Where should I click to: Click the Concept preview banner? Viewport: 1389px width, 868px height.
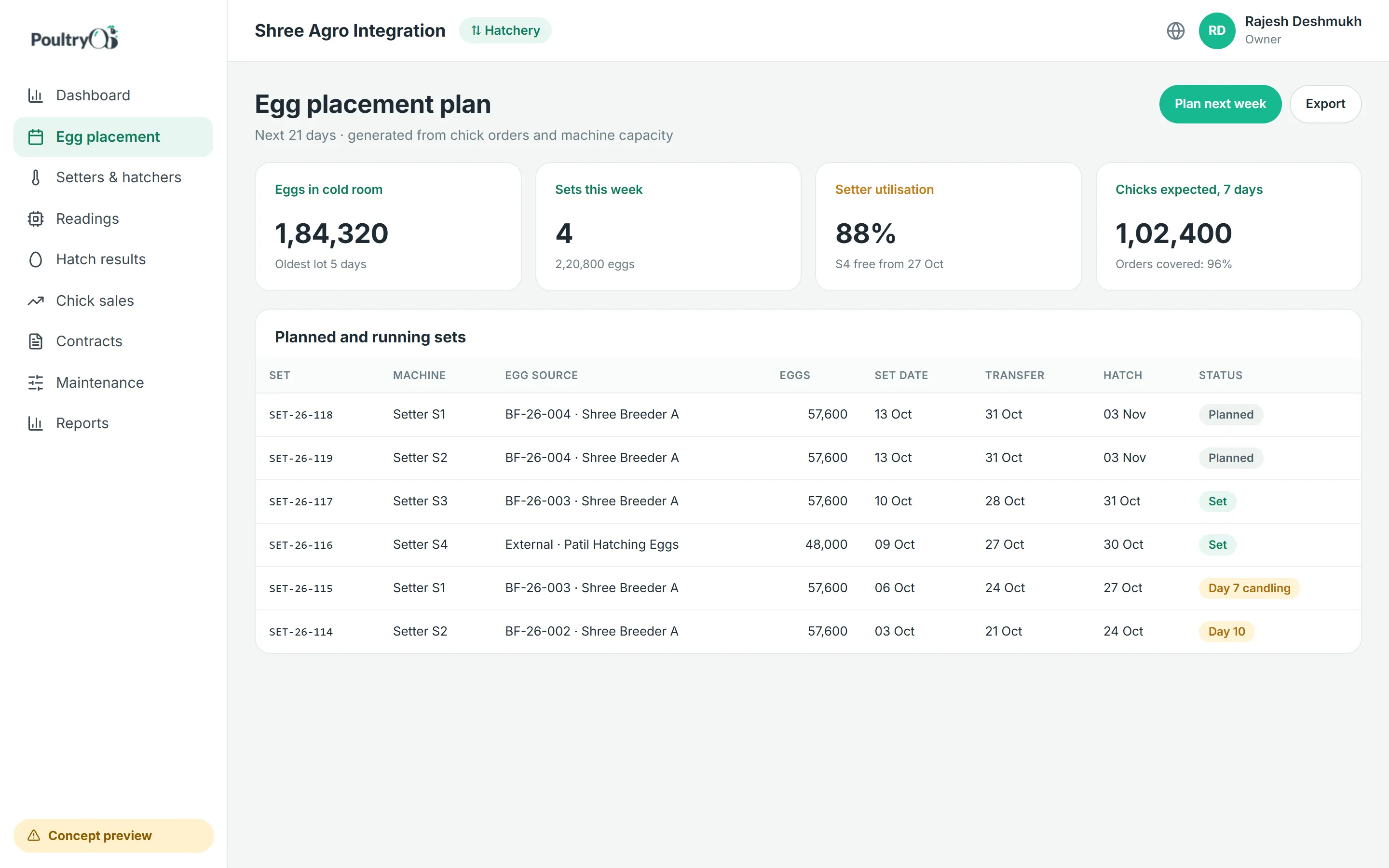(114, 835)
